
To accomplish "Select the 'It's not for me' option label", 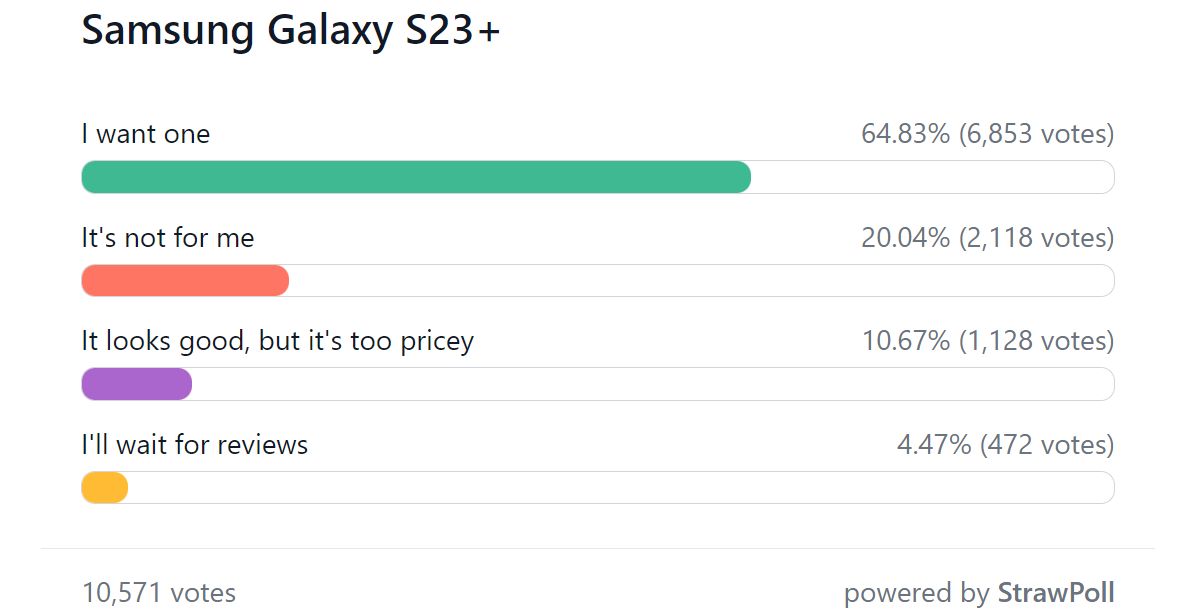I will click(168, 238).
